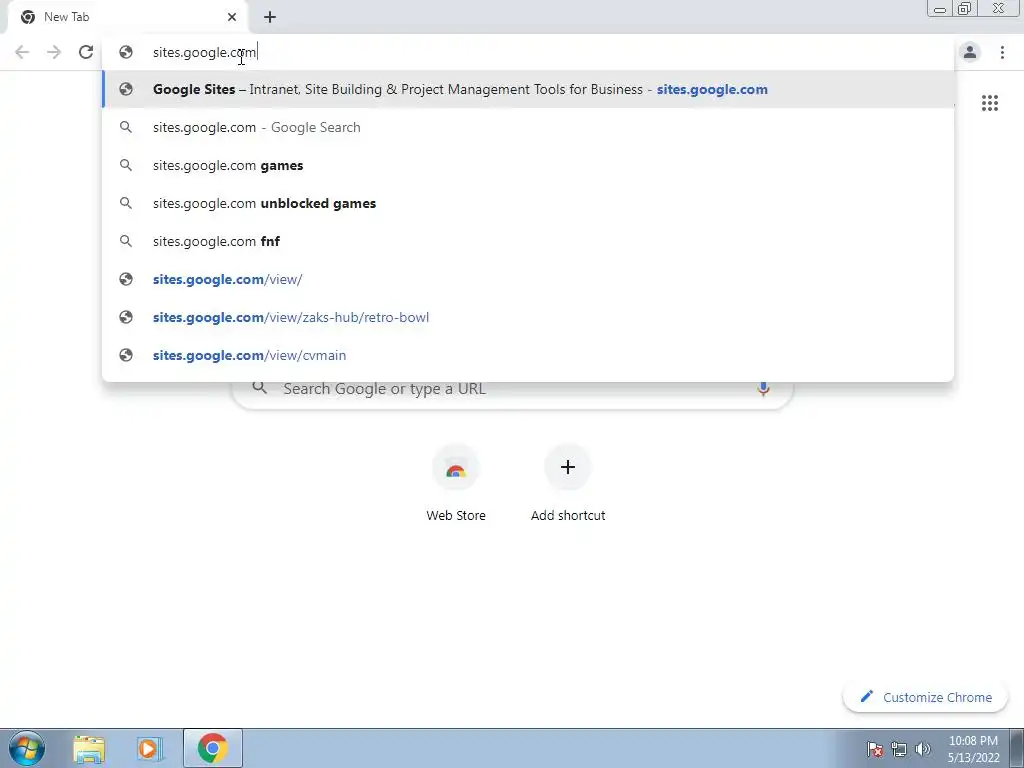Click the globe icon beside retro-bowl suggestion
The image size is (1024, 768).
pos(126,317)
